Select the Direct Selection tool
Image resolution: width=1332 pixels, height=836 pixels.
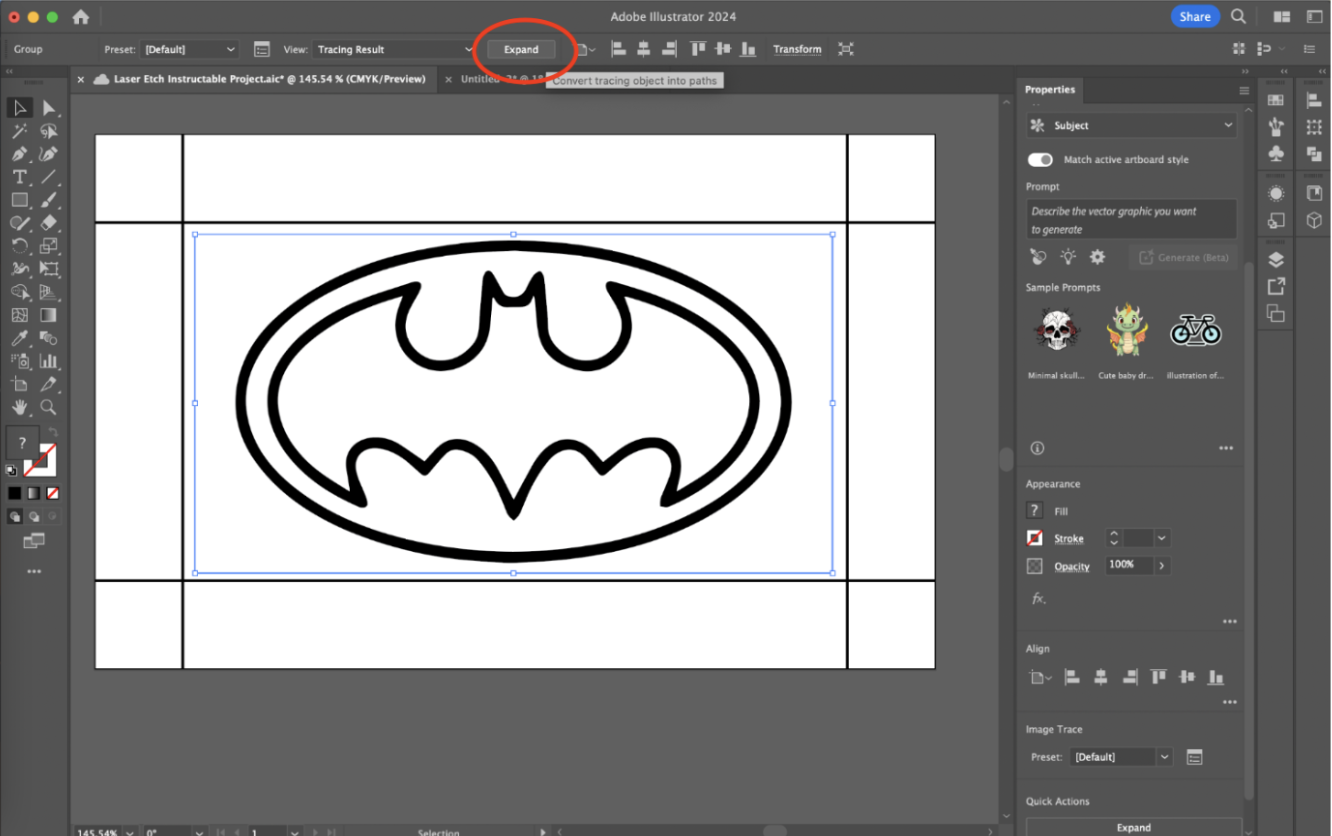[48, 108]
